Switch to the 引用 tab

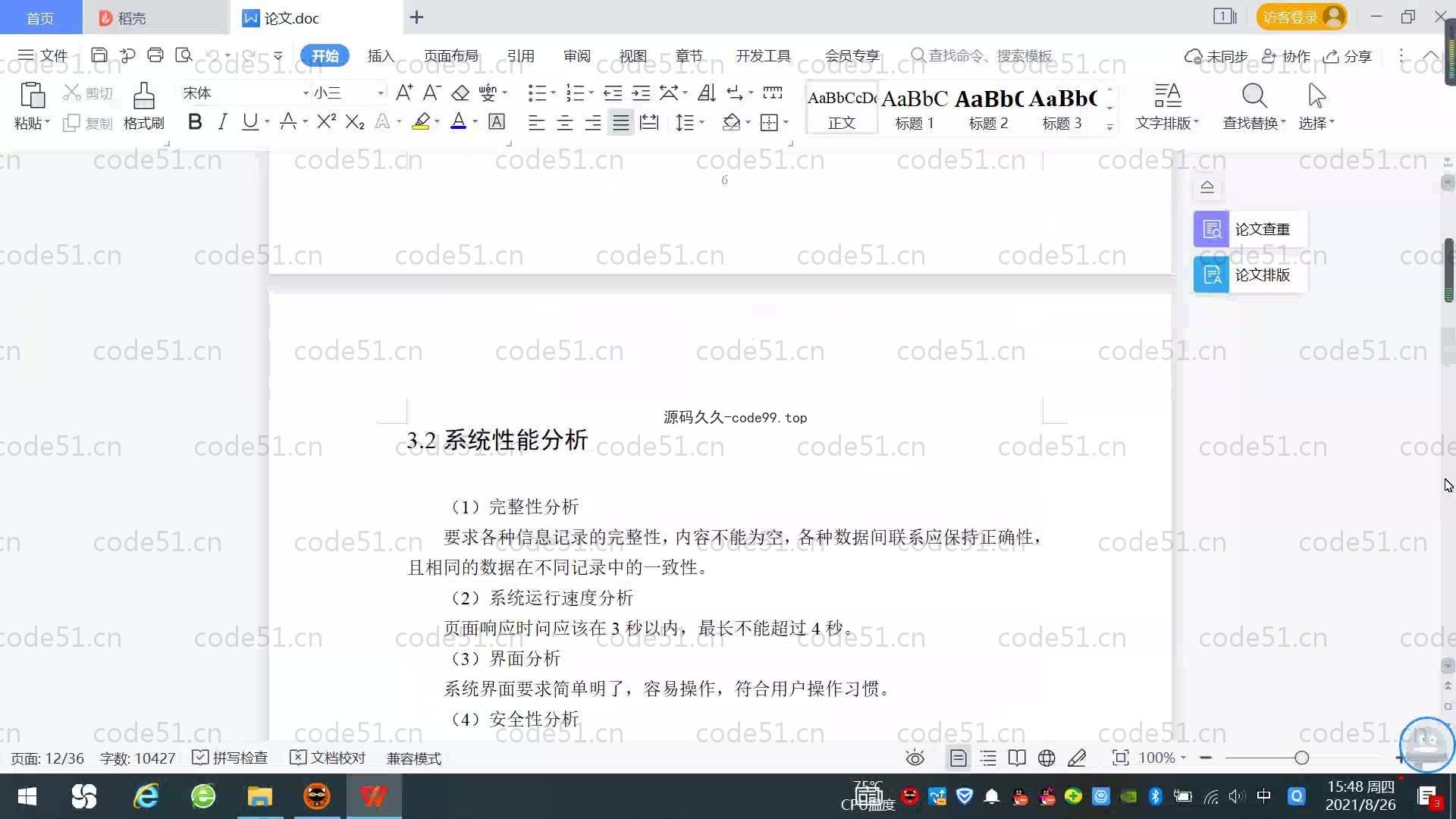pos(520,56)
